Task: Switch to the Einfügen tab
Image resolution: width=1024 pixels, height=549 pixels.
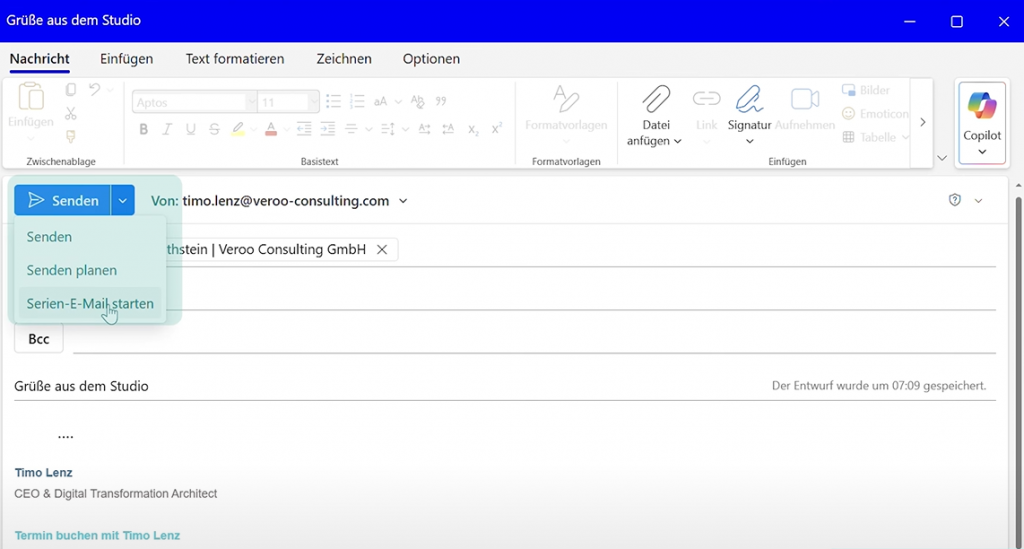Action: point(127,59)
